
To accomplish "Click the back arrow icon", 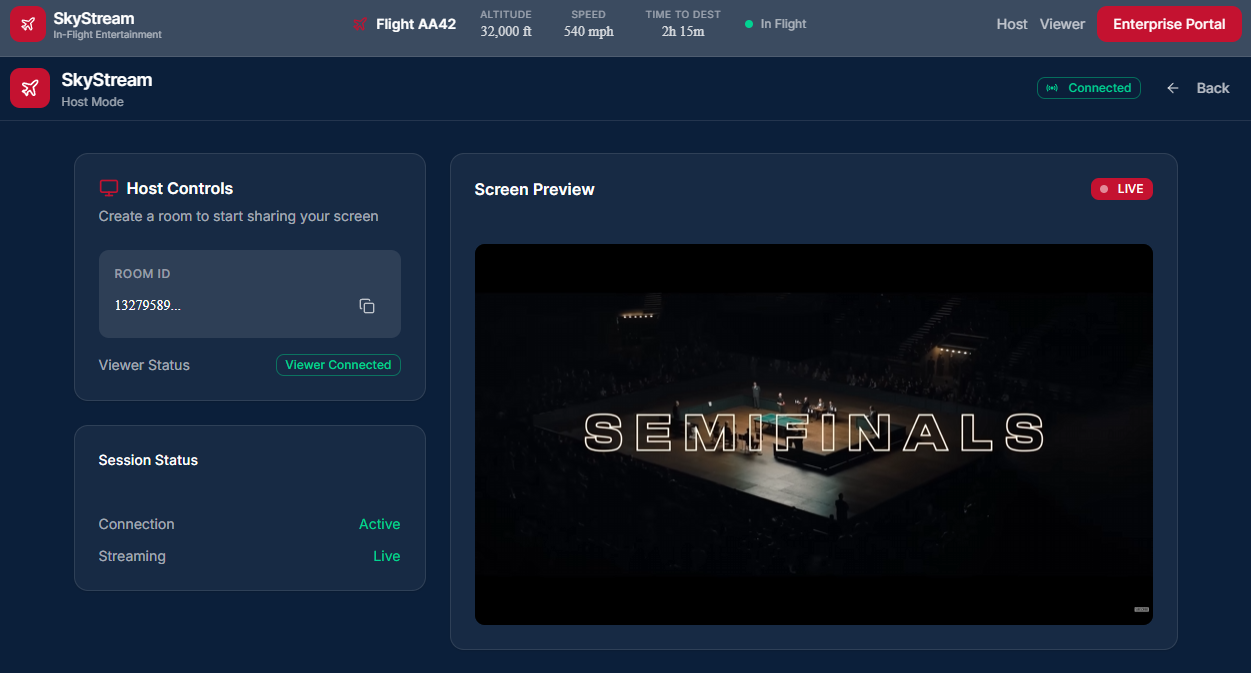I will coord(1173,88).
